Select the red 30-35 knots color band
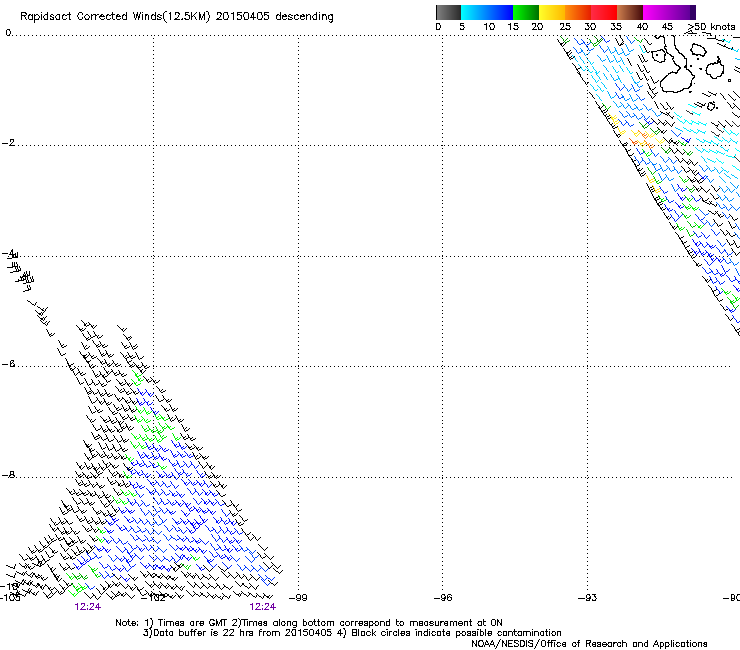The width and height of the screenshot is (740, 650). [x=604, y=12]
